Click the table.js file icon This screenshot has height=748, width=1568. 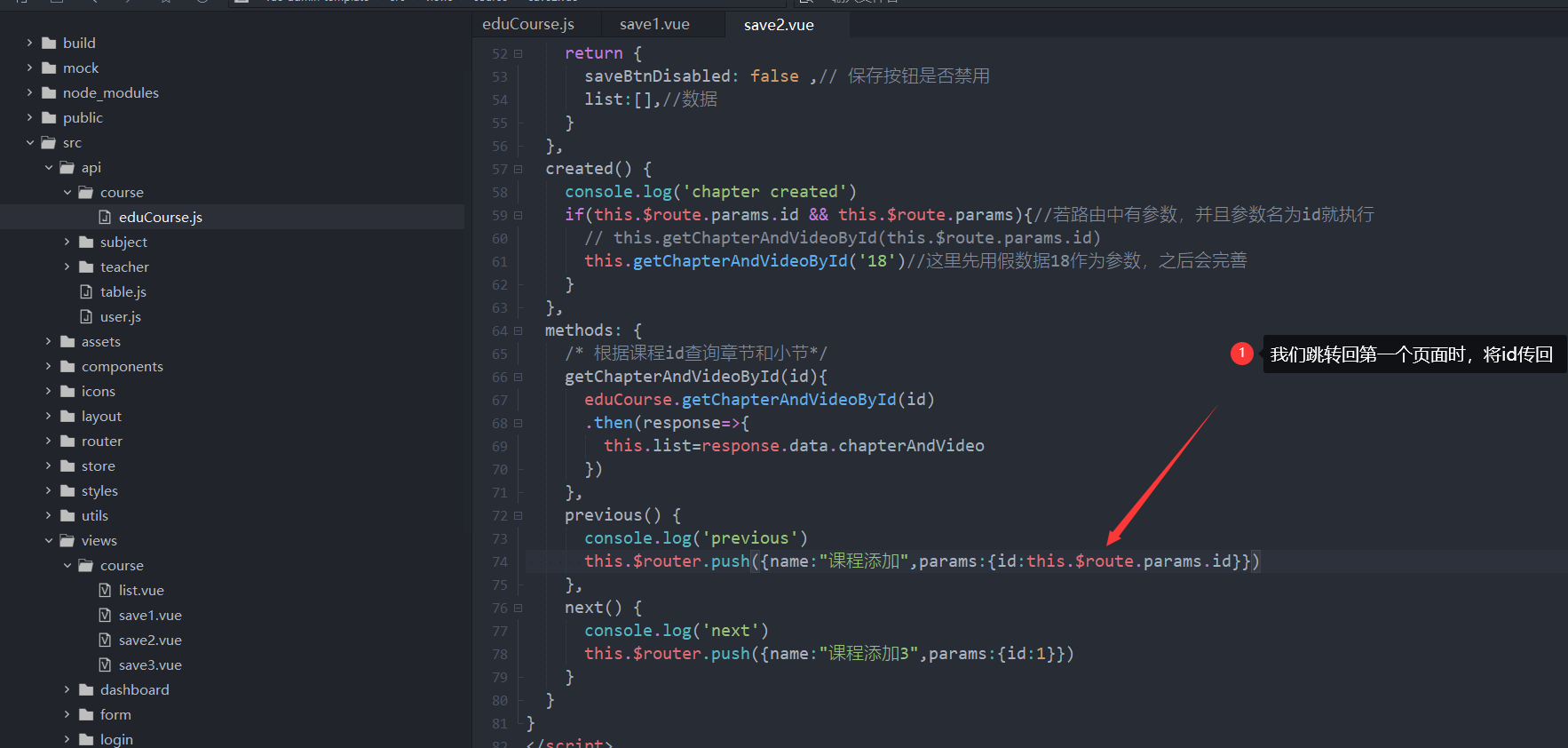pyautogui.click(x=86, y=291)
